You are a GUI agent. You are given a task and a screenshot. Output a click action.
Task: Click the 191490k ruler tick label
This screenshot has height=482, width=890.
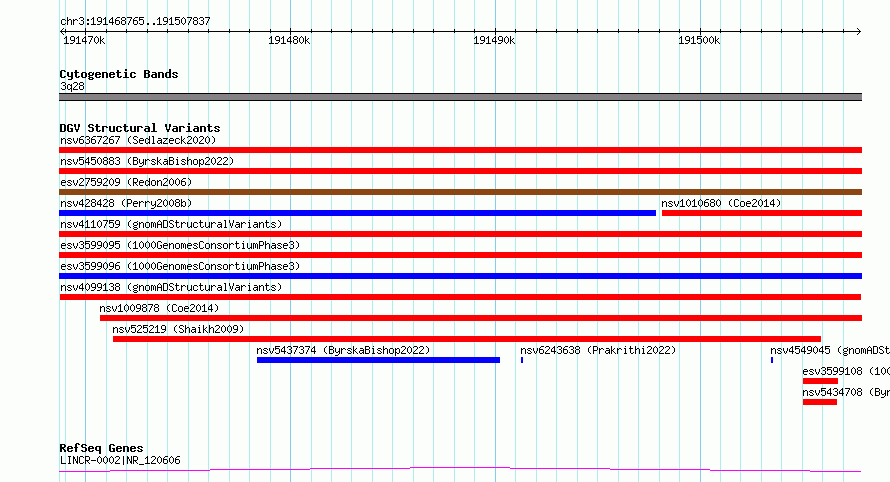[494, 40]
